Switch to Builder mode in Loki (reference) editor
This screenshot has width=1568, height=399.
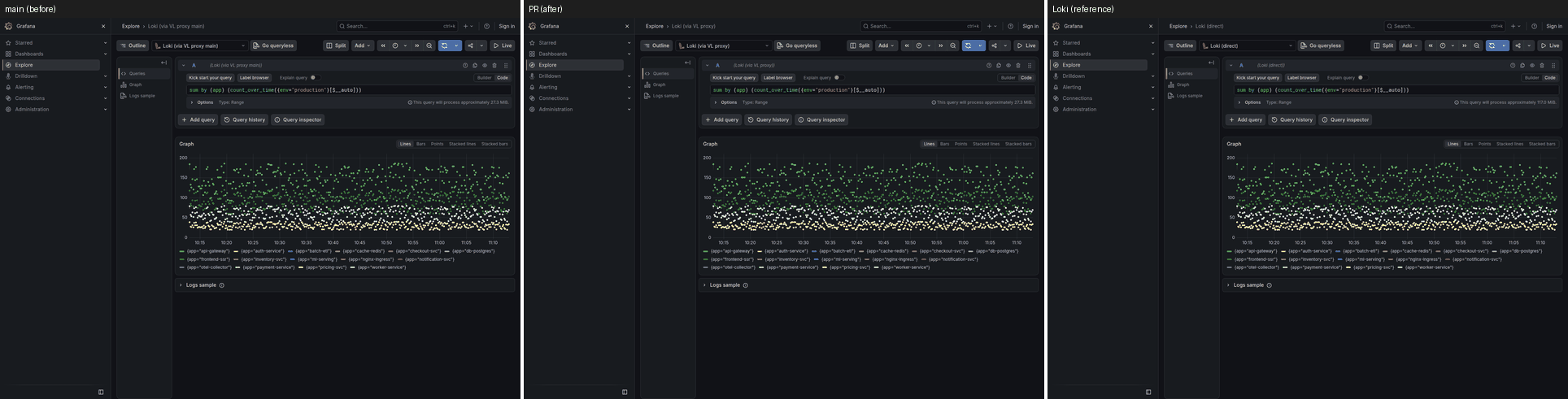pyautogui.click(x=1531, y=78)
